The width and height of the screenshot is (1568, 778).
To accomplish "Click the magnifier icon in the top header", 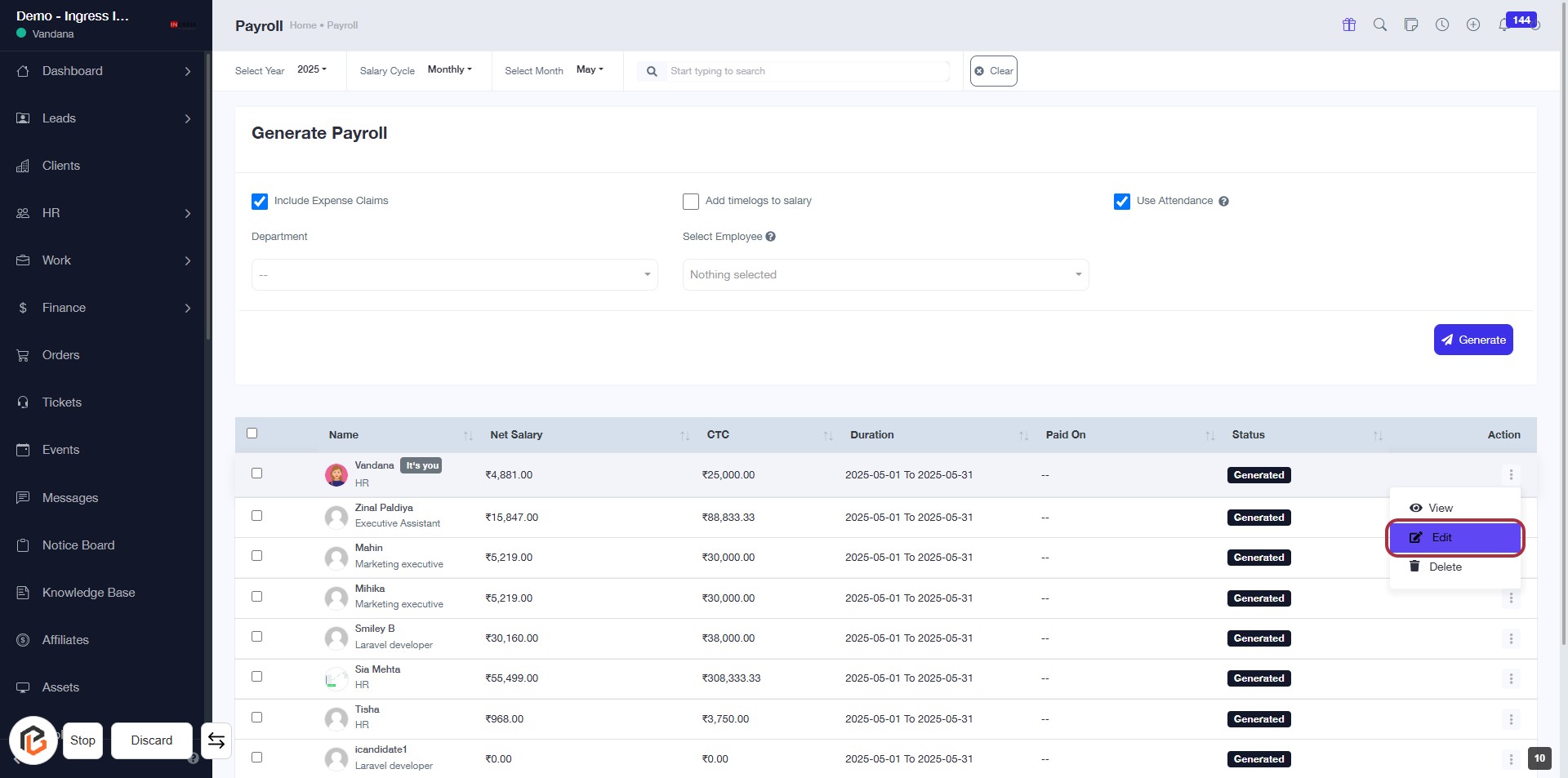I will click(1379, 24).
